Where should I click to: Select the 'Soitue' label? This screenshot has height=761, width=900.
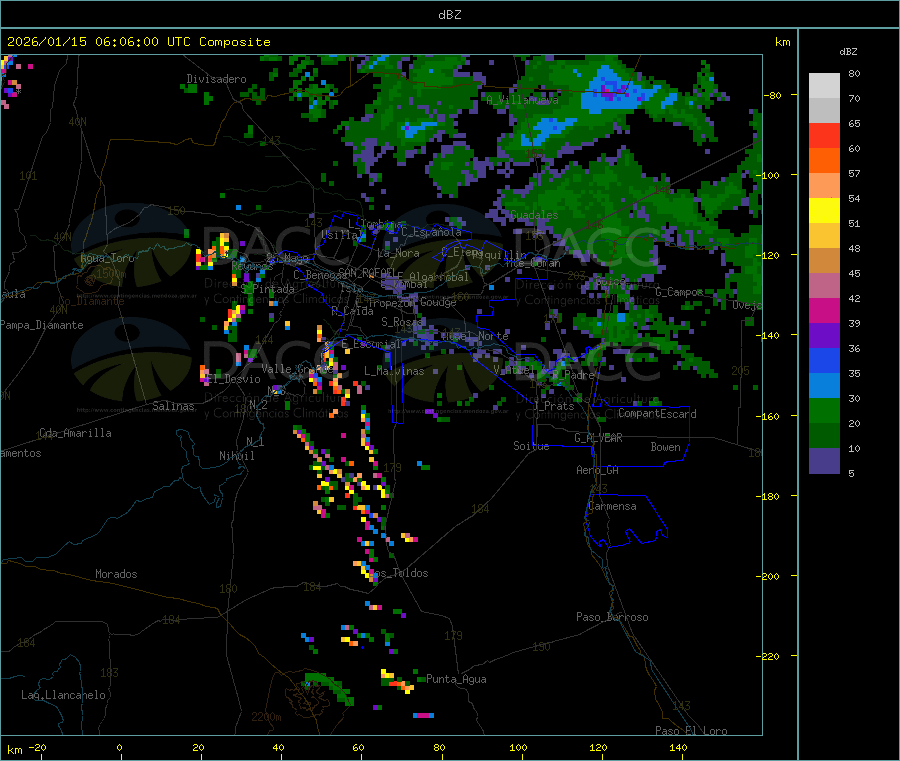pos(531,446)
